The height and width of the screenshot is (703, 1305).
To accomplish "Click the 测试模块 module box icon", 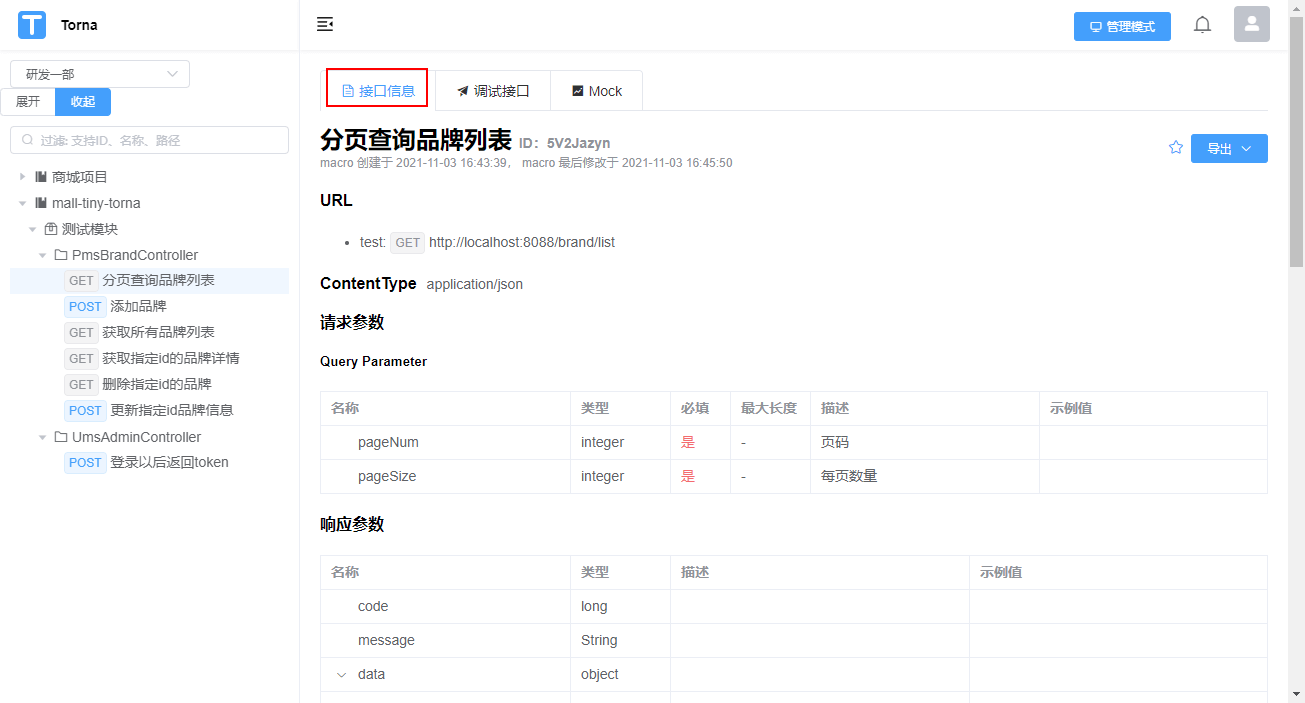I will click(x=51, y=229).
